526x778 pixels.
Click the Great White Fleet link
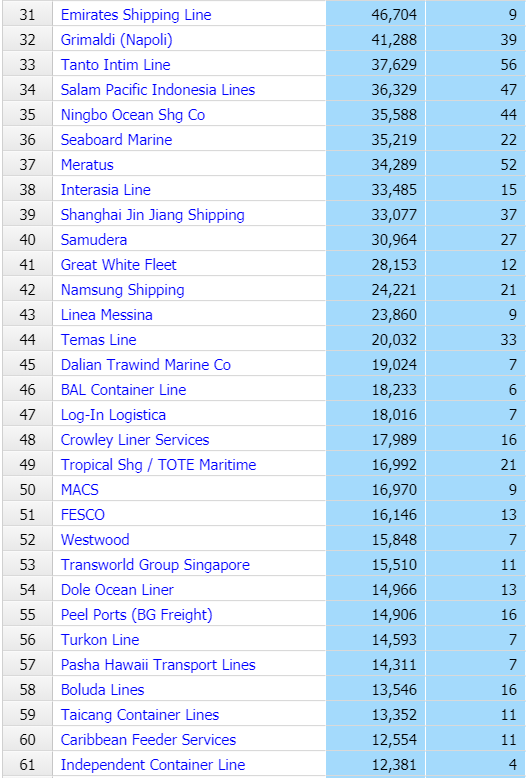(119, 264)
